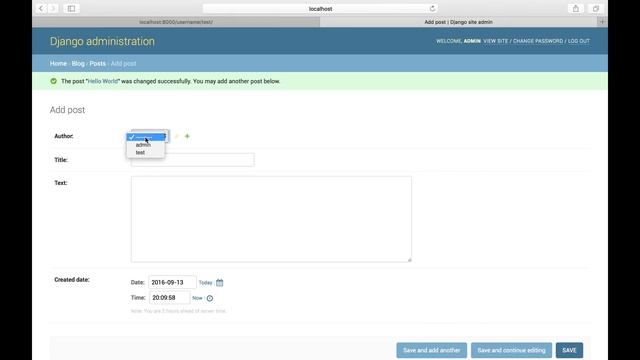Switch to the localhost:8000 tab
This screenshot has height=360, width=640.
tap(176, 22)
